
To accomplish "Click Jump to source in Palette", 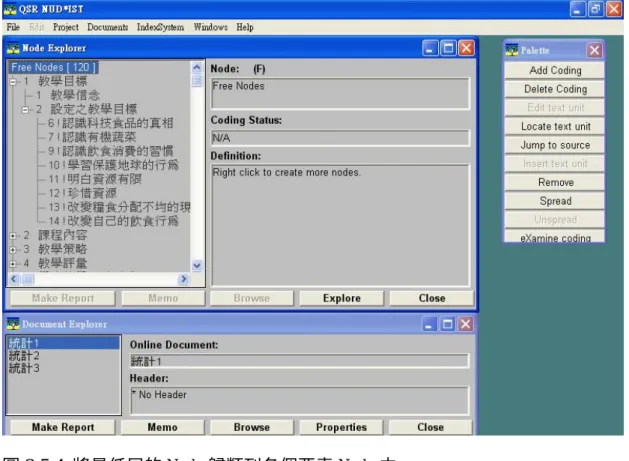I will (x=555, y=145).
